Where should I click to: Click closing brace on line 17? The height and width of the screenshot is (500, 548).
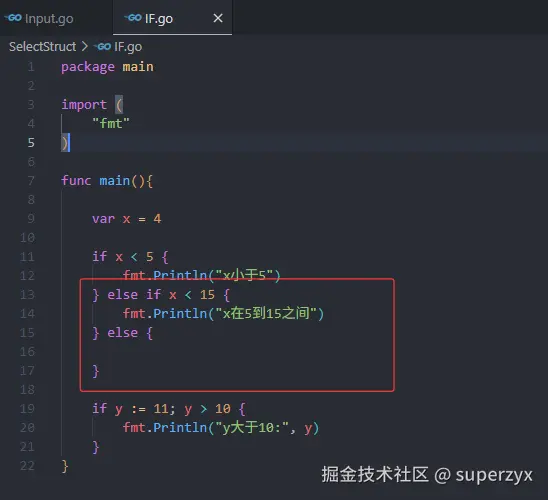[x=96, y=371]
